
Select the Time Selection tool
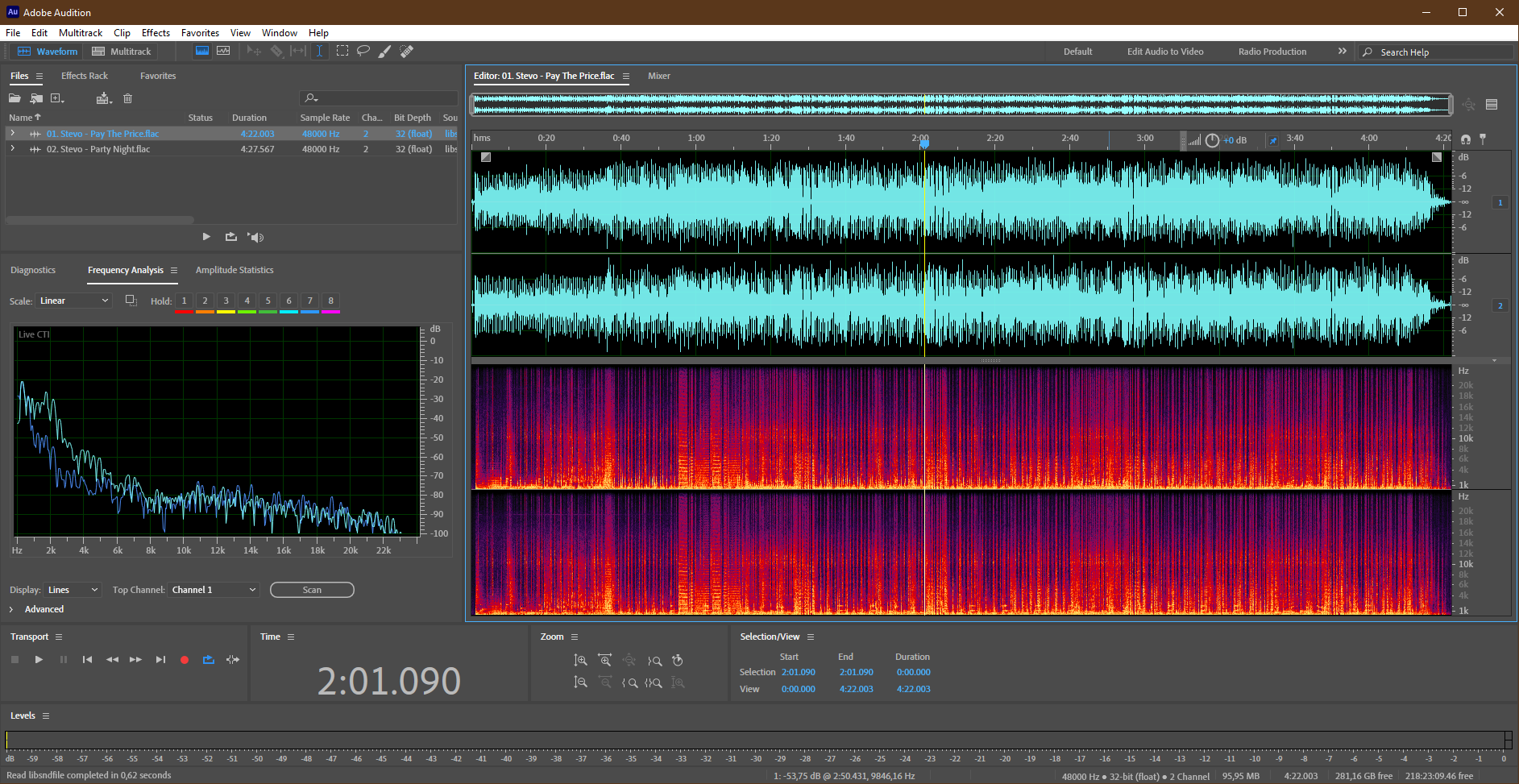coord(320,51)
